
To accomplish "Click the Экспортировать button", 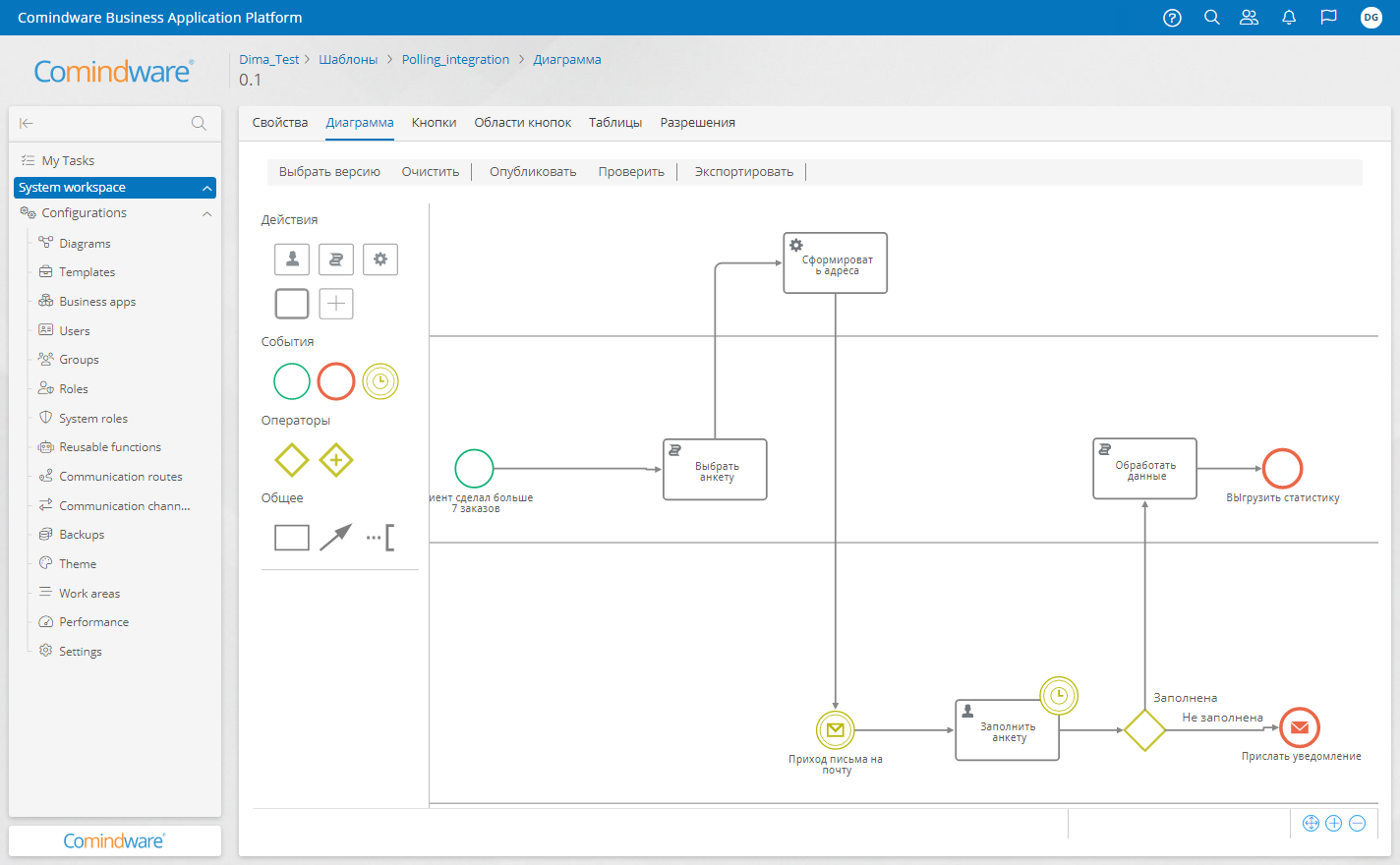I will click(x=744, y=172).
